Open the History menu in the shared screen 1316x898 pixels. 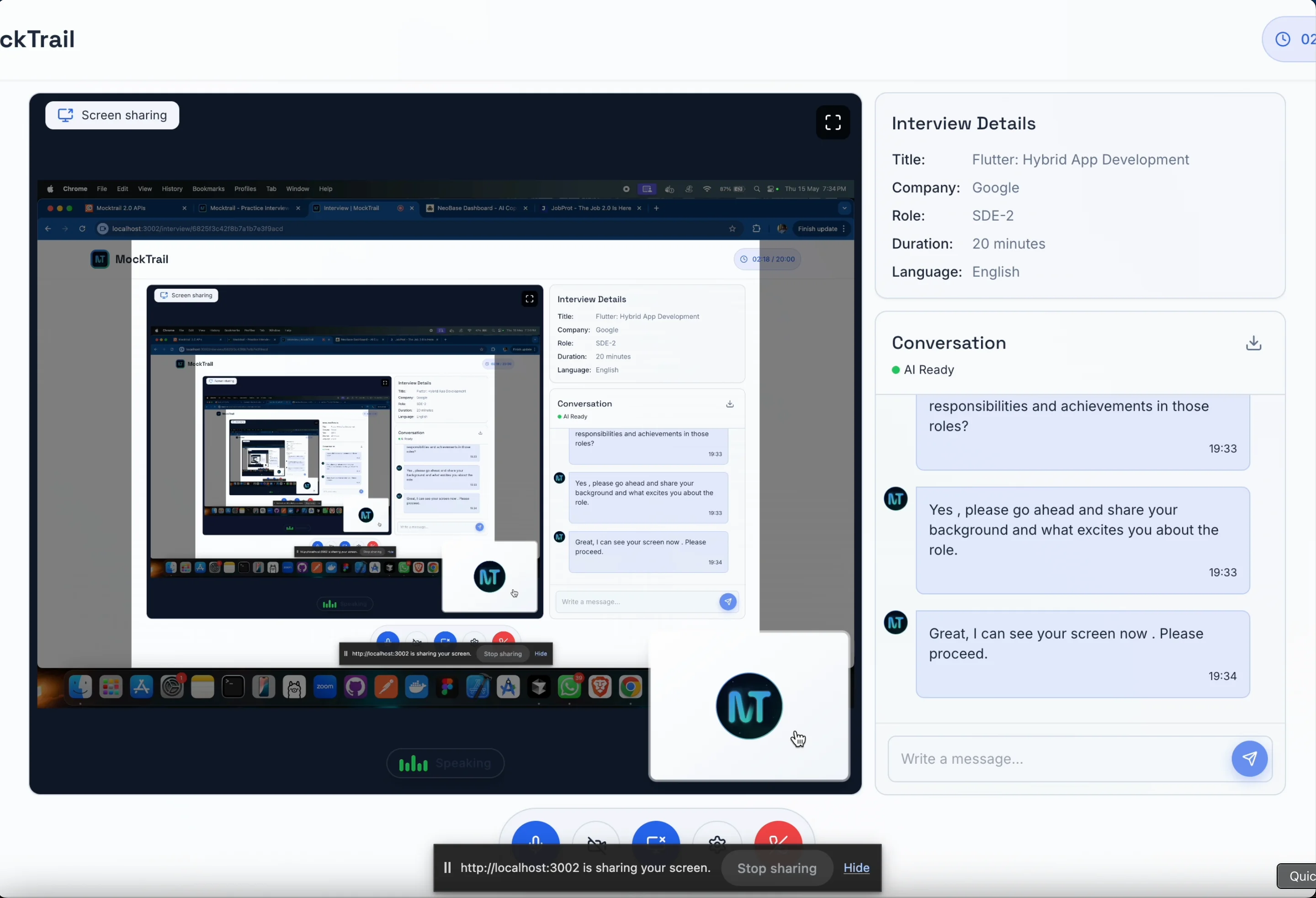click(x=172, y=189)
